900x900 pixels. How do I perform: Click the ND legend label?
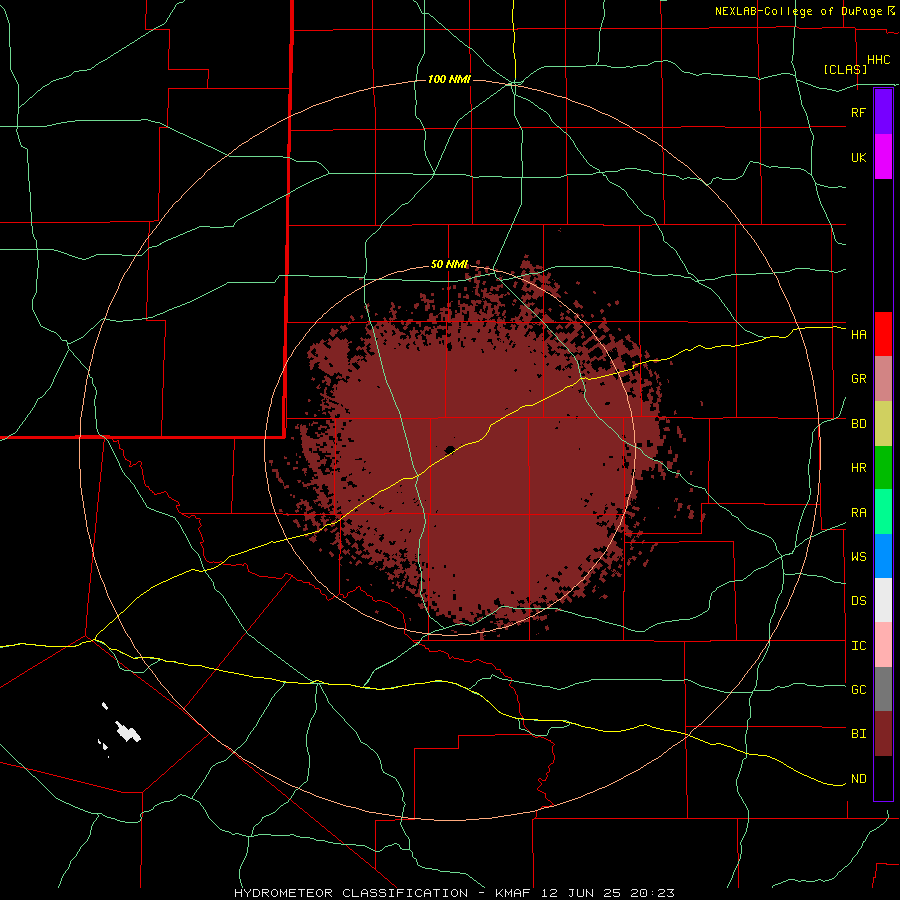coord(858,779)
